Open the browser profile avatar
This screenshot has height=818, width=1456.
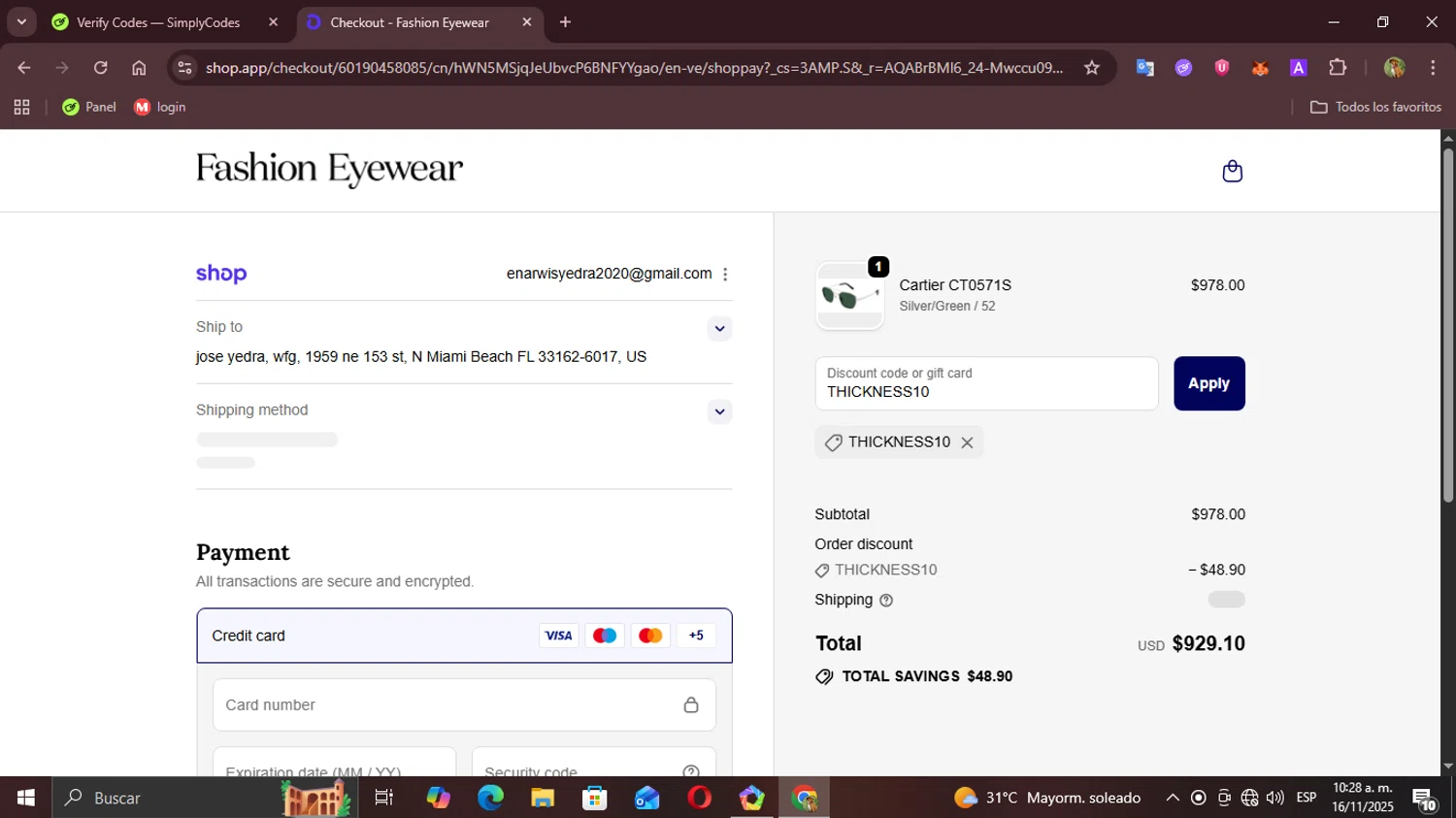tap(1395, 67)
